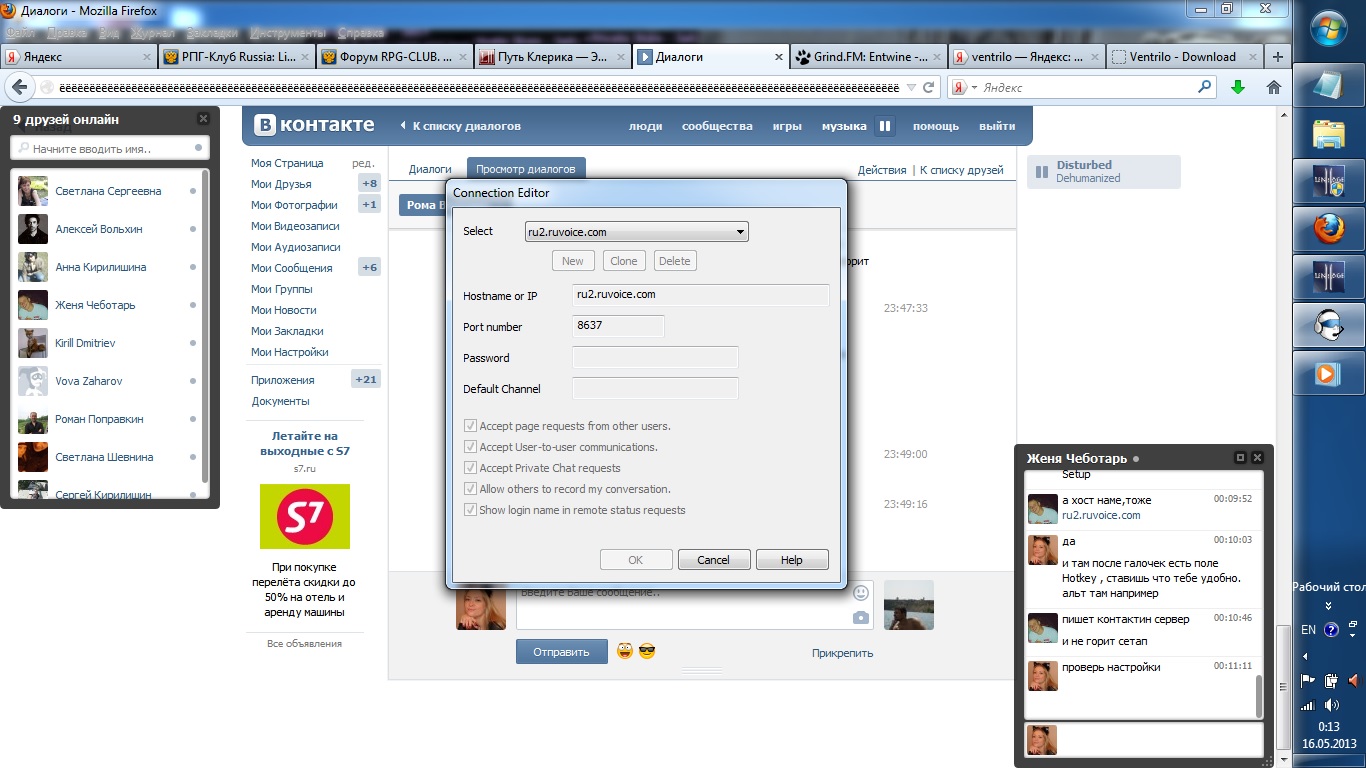Open media player taskbar icon
The height and width of the screenshot is (768, 1366).
click(1328, 374)
